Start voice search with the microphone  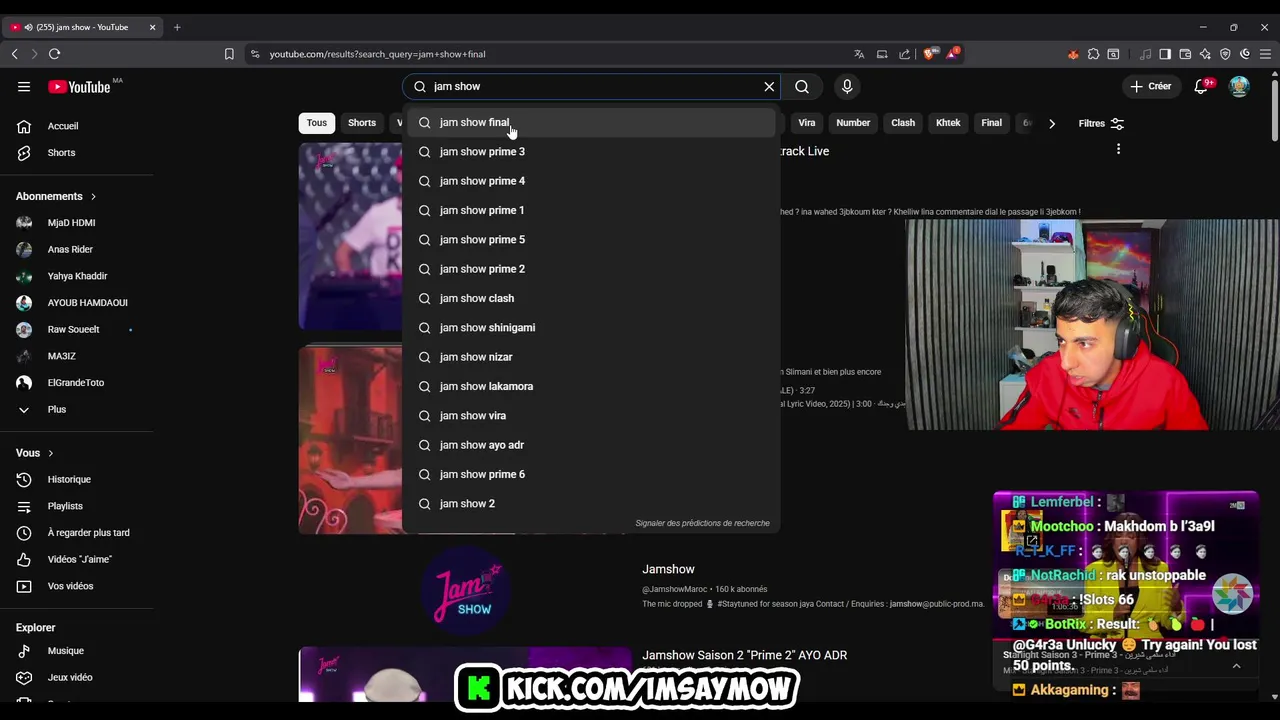(847, 87)
